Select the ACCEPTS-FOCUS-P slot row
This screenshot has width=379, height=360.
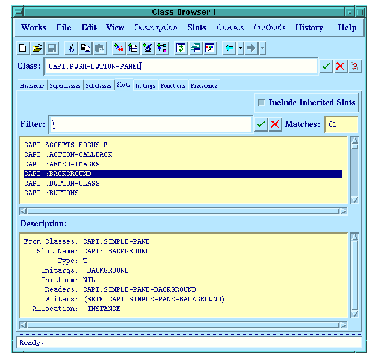183,145
